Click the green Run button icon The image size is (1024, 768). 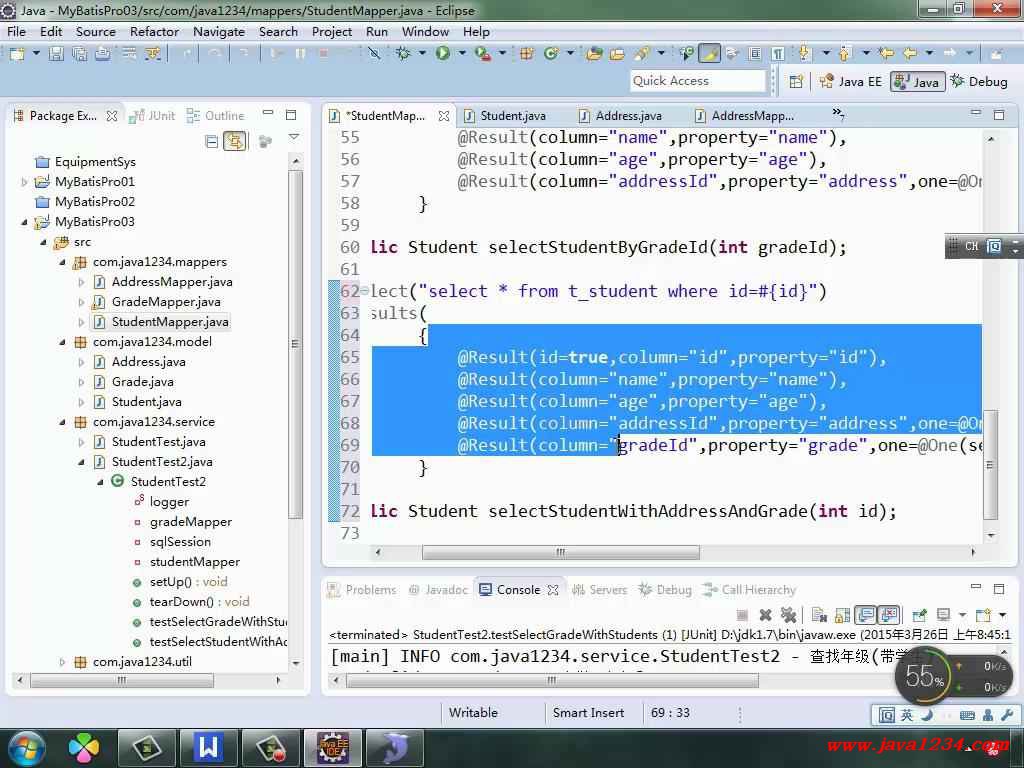(443, 53)
